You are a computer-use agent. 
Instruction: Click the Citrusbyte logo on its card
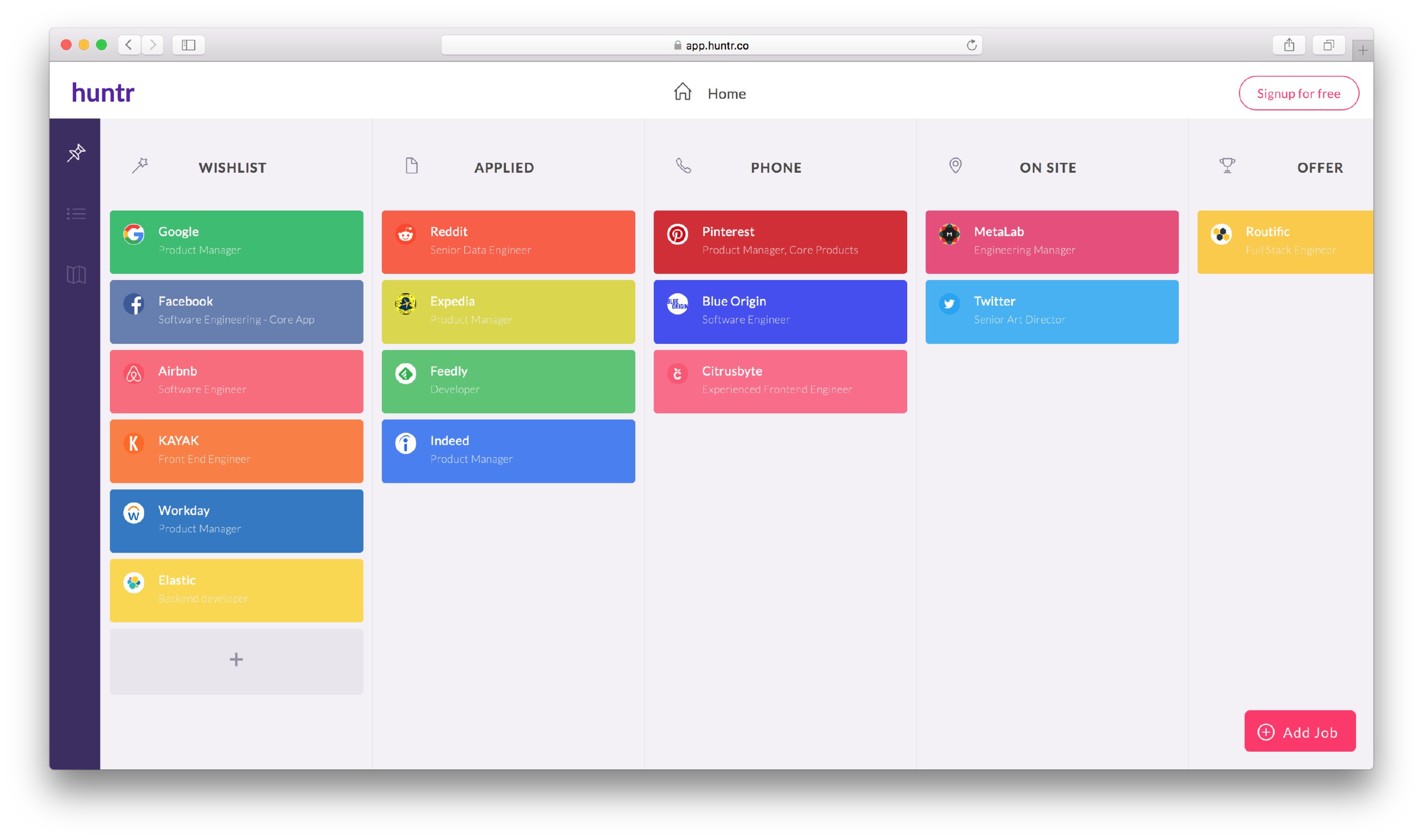click(677, 373)
